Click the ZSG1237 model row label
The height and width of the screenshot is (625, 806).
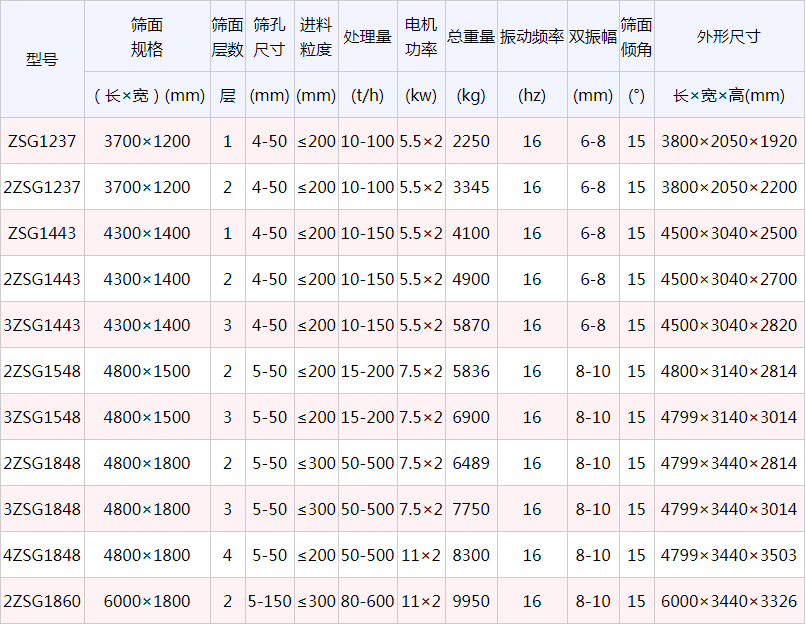coord(43,141)
